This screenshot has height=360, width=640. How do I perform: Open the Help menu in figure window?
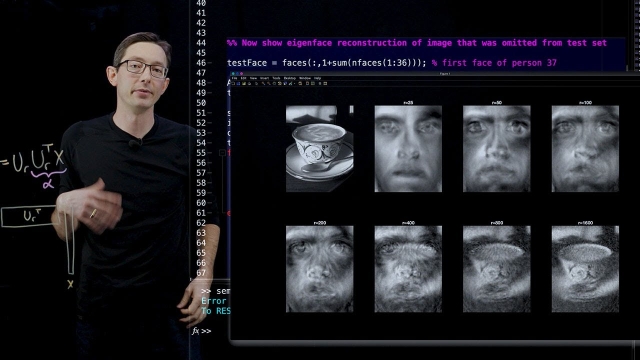click(318, 78)
